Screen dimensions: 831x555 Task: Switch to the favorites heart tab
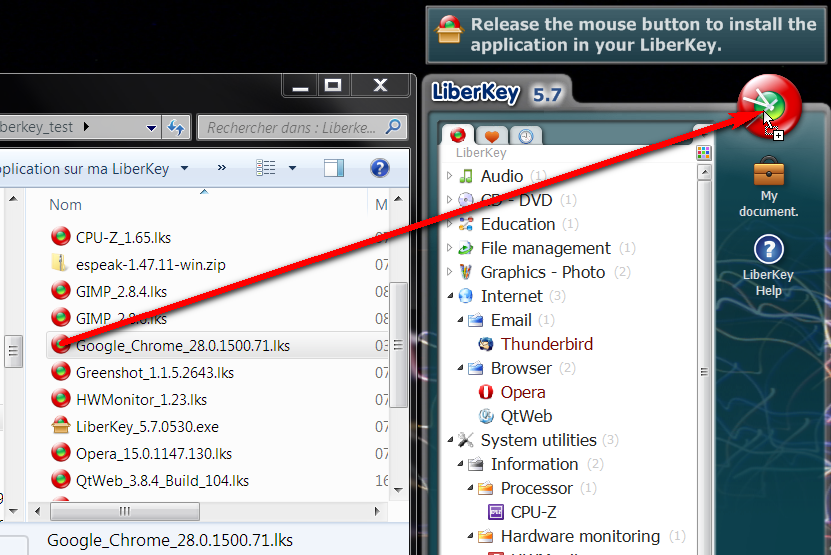click(x=492, y=136)
